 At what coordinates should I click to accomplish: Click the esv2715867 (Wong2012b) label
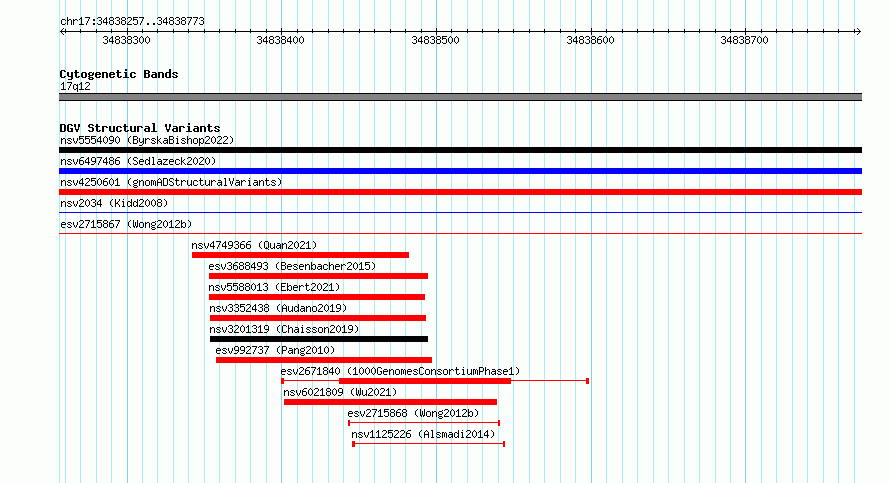(126, 224)
